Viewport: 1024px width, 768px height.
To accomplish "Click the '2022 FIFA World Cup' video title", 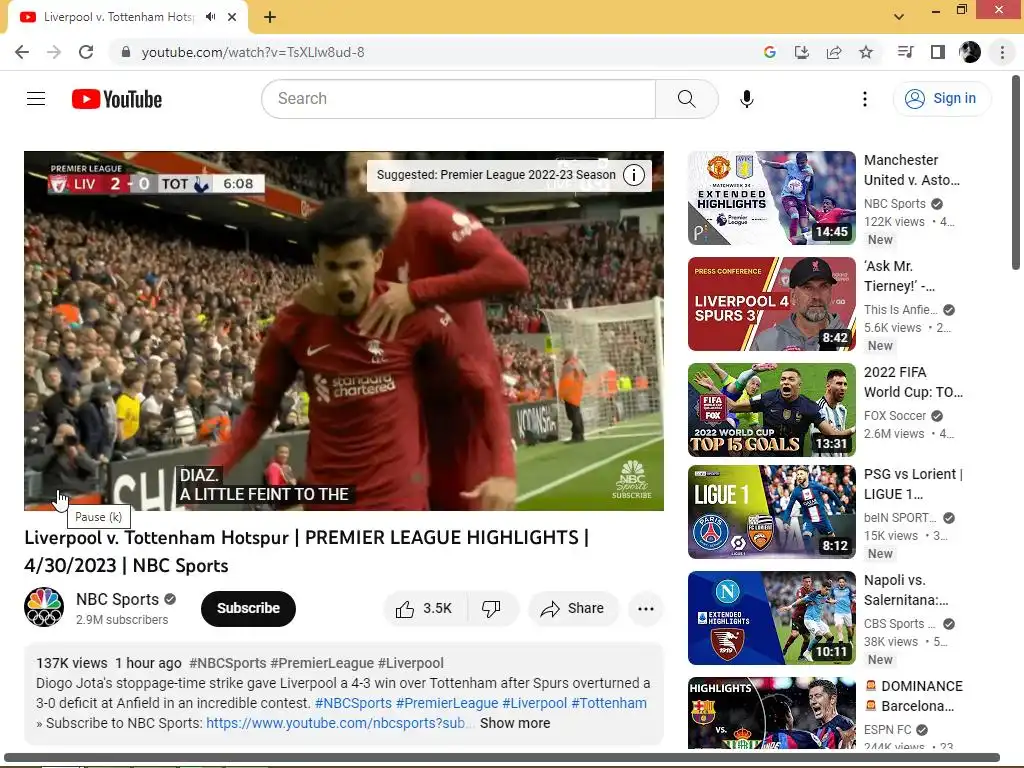I will point(913,382).
